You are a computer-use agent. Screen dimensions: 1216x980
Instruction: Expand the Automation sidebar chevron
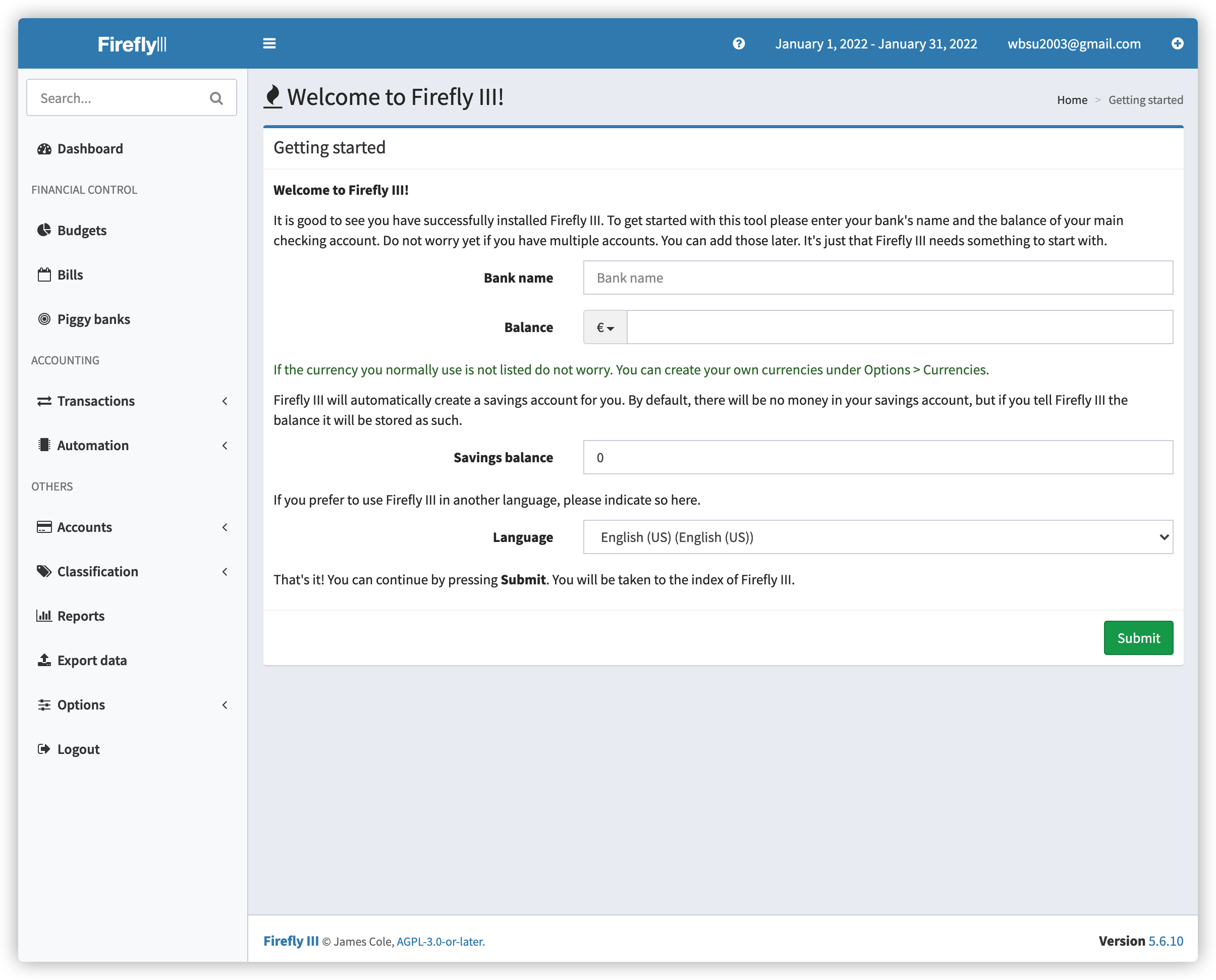coord(225,446)
